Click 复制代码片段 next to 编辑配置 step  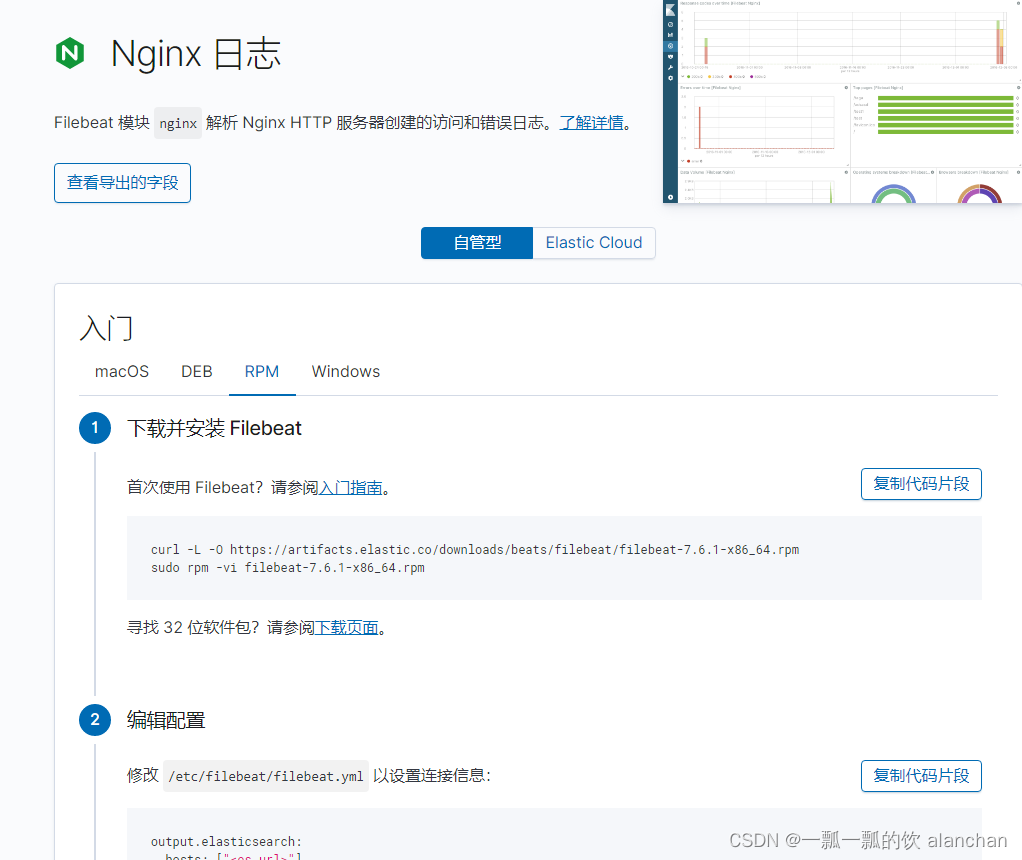(x=921, y=775)
